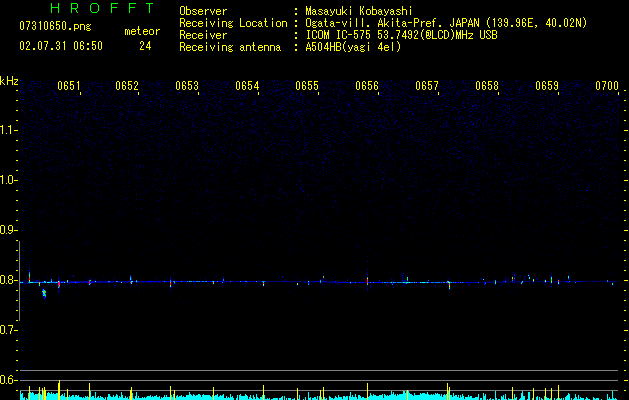Click the meteor count label
This screenshot has height=400, width=629.
pos(142,31)
